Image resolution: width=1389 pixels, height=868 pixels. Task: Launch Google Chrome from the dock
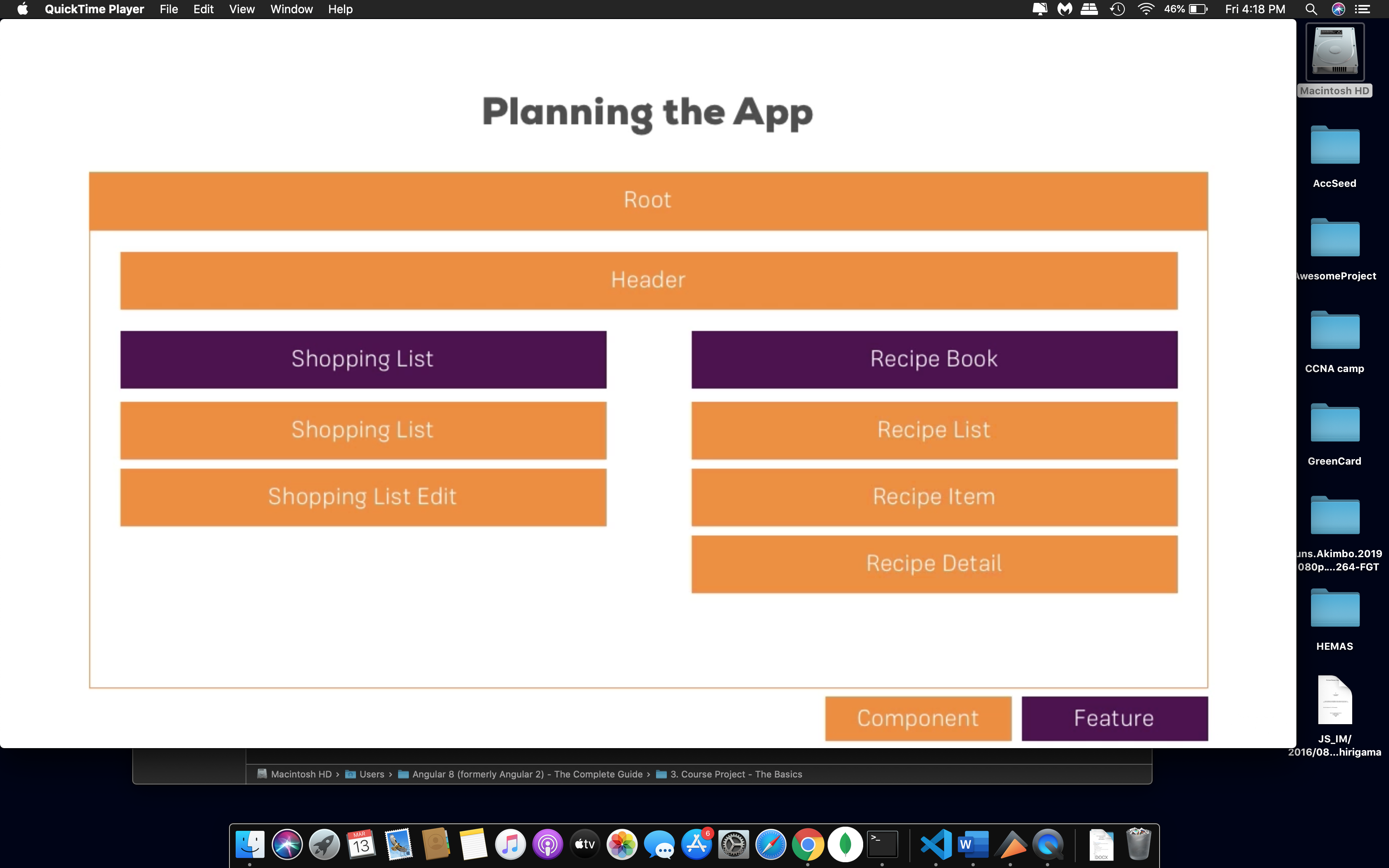(x=808, y=844)
